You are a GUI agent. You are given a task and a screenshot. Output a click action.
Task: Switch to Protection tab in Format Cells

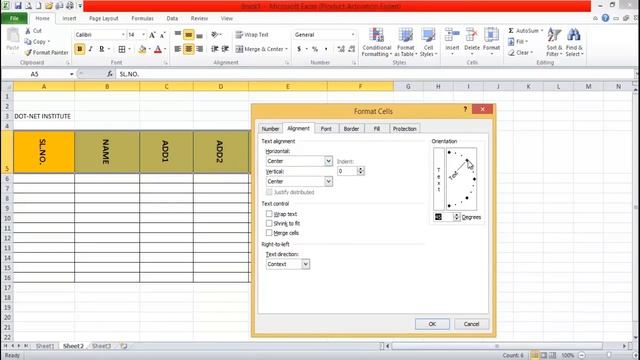click(404, 129)
